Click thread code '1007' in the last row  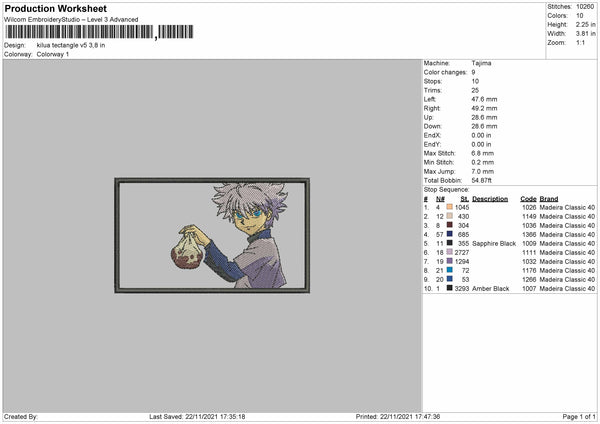click(529, 289)
